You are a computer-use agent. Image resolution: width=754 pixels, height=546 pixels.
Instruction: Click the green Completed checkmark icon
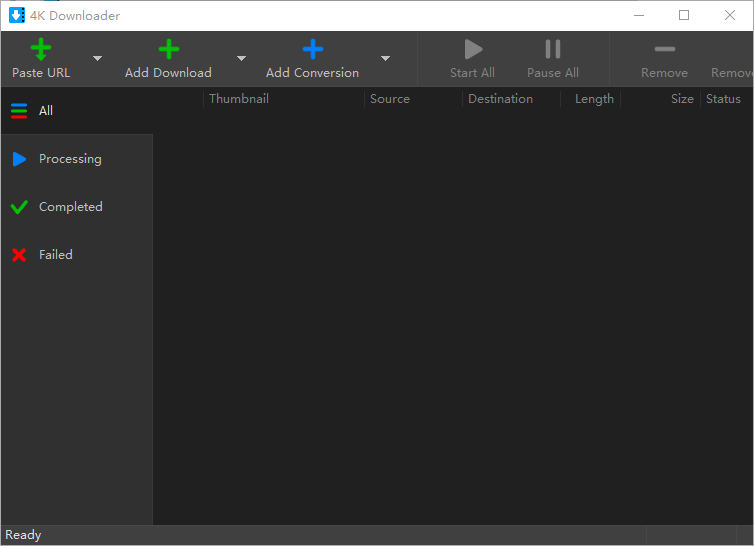19,207
